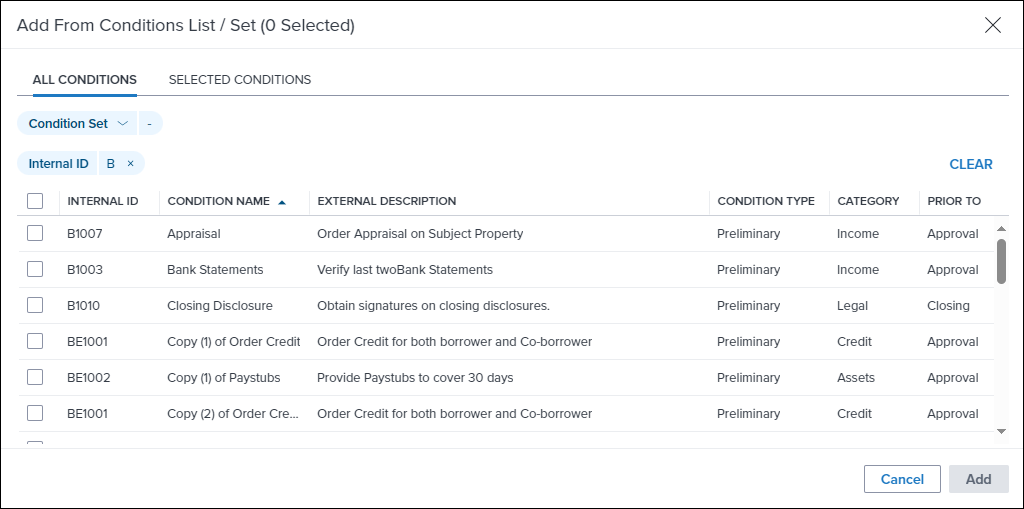Click the Add button
This screenshot has height=509, width=1024.
pyautogui.click(x=978, y=479)
